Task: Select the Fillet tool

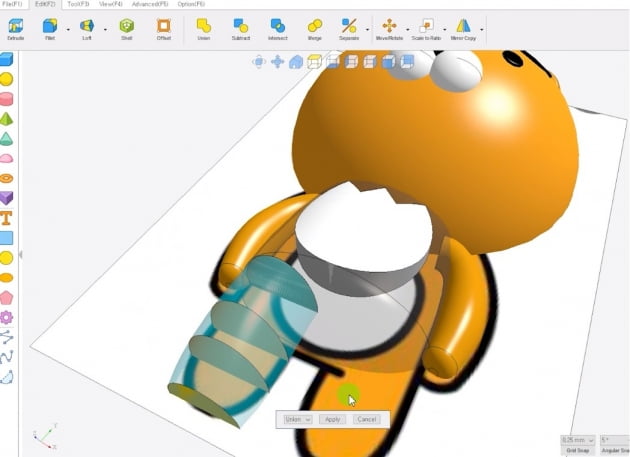Action: (x=50, y=29)
